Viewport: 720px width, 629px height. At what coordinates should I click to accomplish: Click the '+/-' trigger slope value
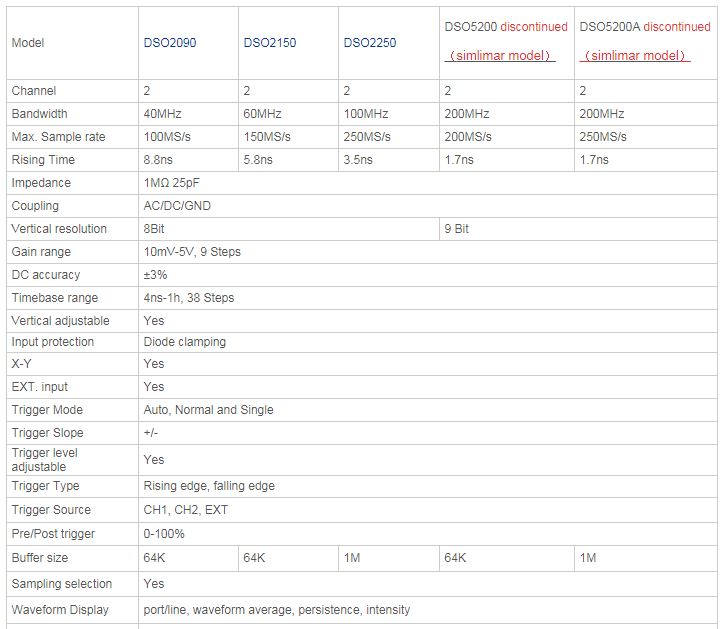pyautogui.click(x=151, y=432)
